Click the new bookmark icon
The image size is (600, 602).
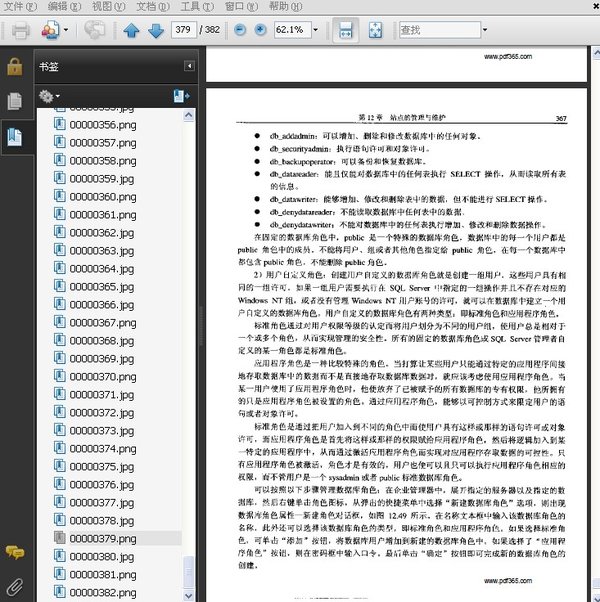pyautogui.click(x=181, y=96)
